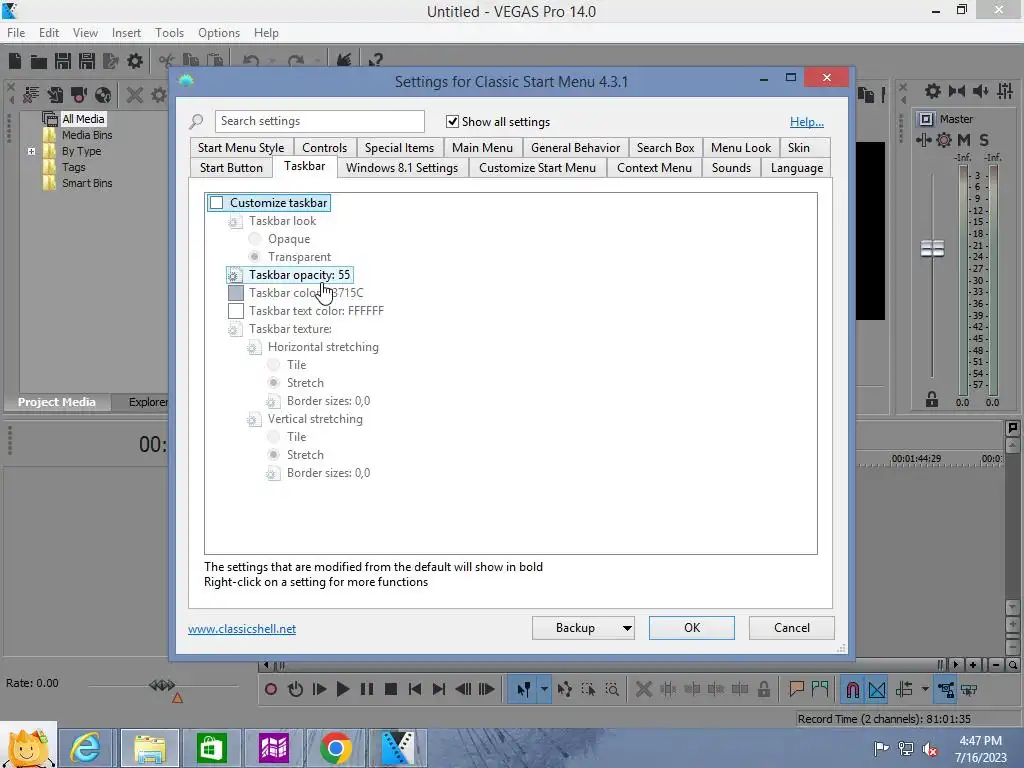The height and width of the screenshot is (768, 1024).
Task: Switch to Windows 8.1 Settings tab
Action: pos(402,168)
